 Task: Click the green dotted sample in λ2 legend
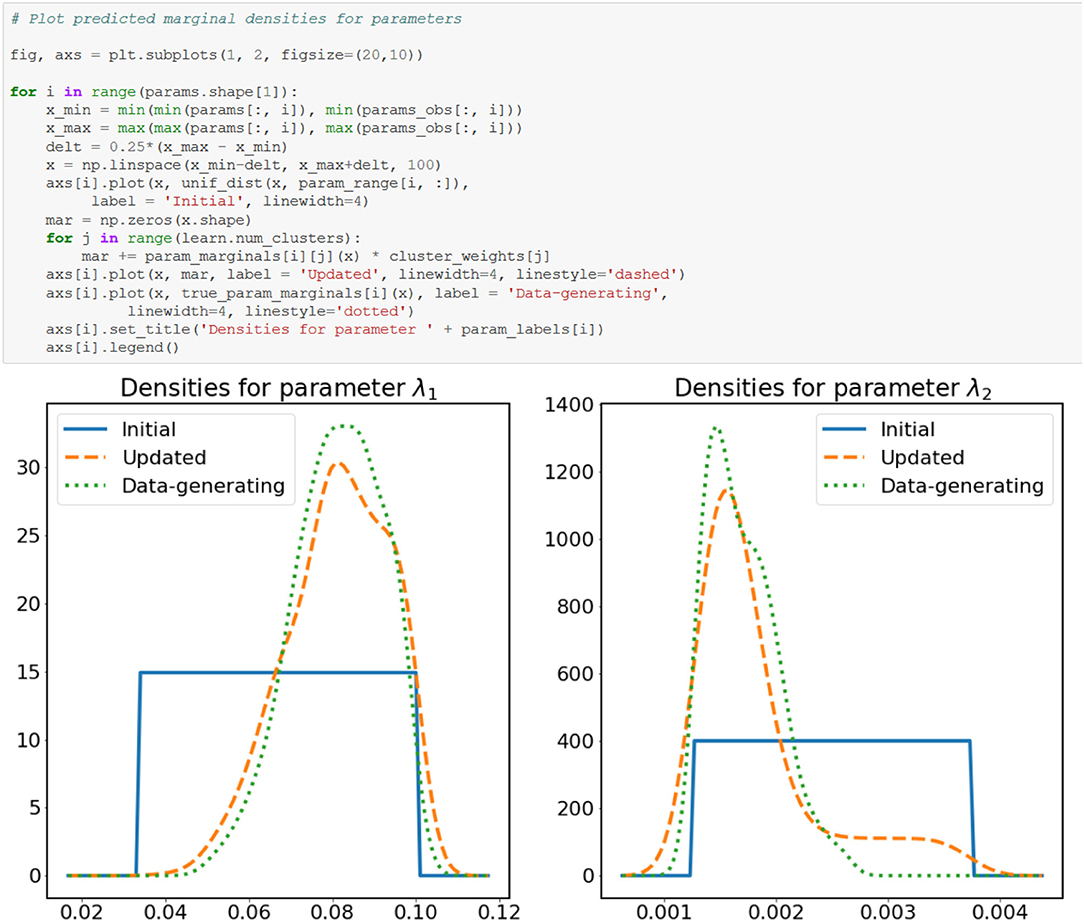(844, 486)
